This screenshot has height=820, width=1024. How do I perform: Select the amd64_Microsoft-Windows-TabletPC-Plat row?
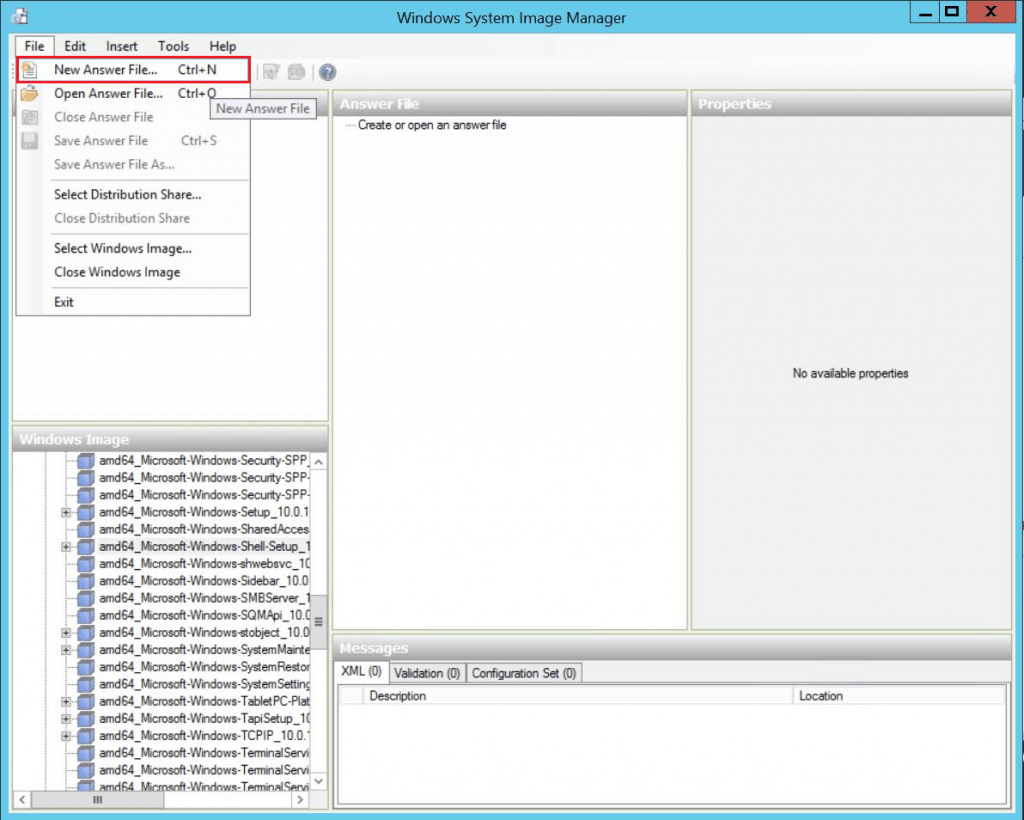pyautogui.click(x=204, y=701)
